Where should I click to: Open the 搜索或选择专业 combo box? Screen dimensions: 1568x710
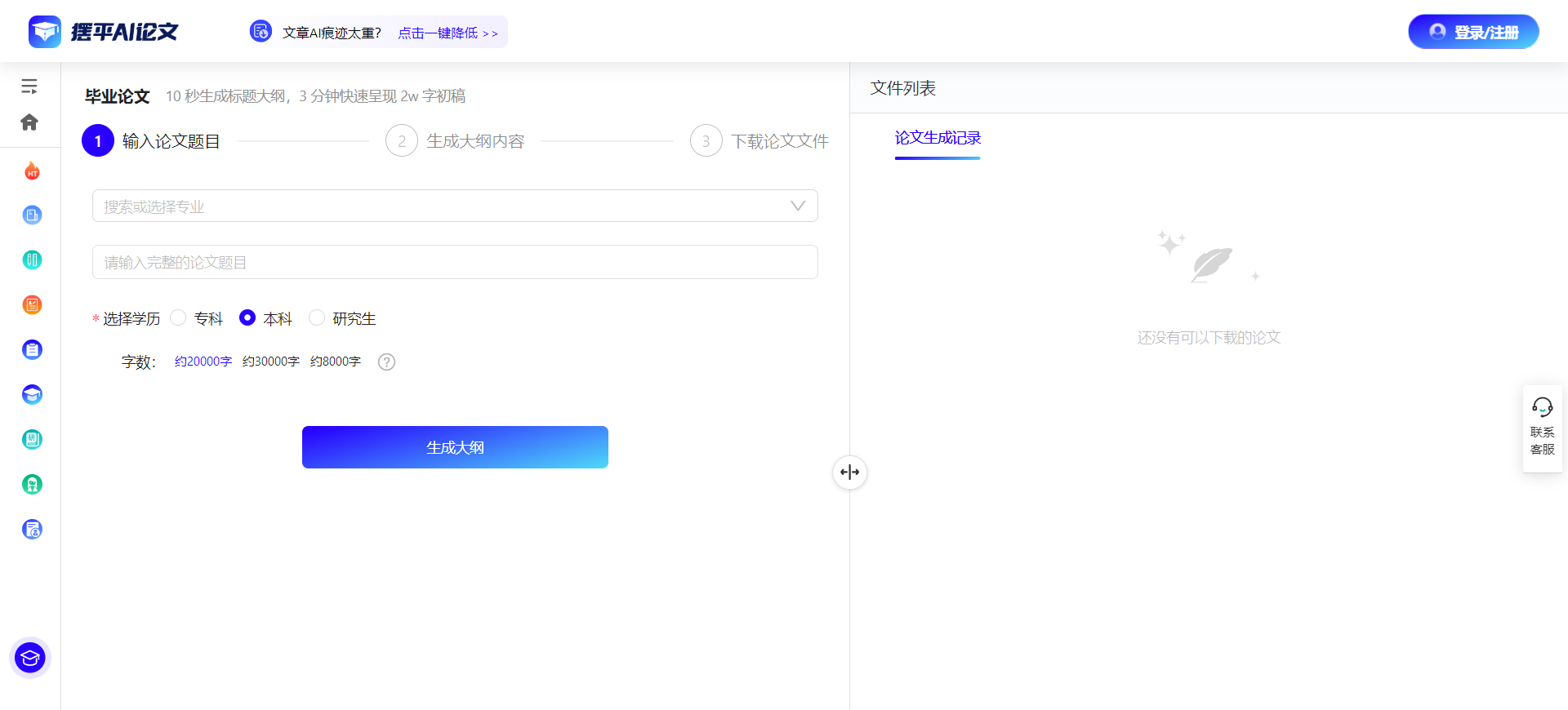click(441, 206)
